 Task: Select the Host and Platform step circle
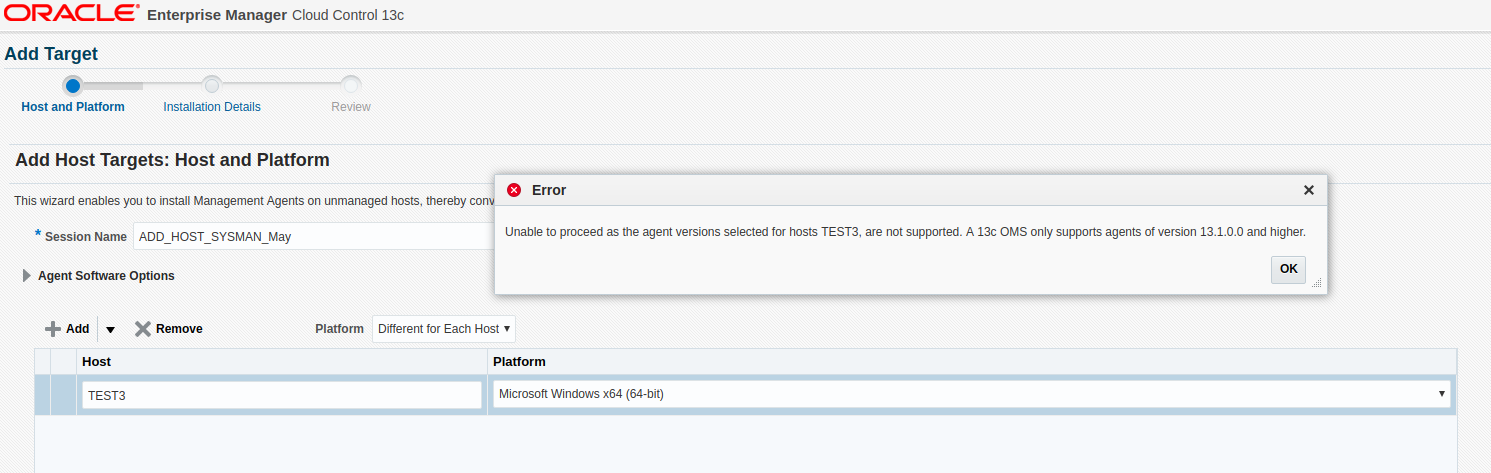click(72, 85)
